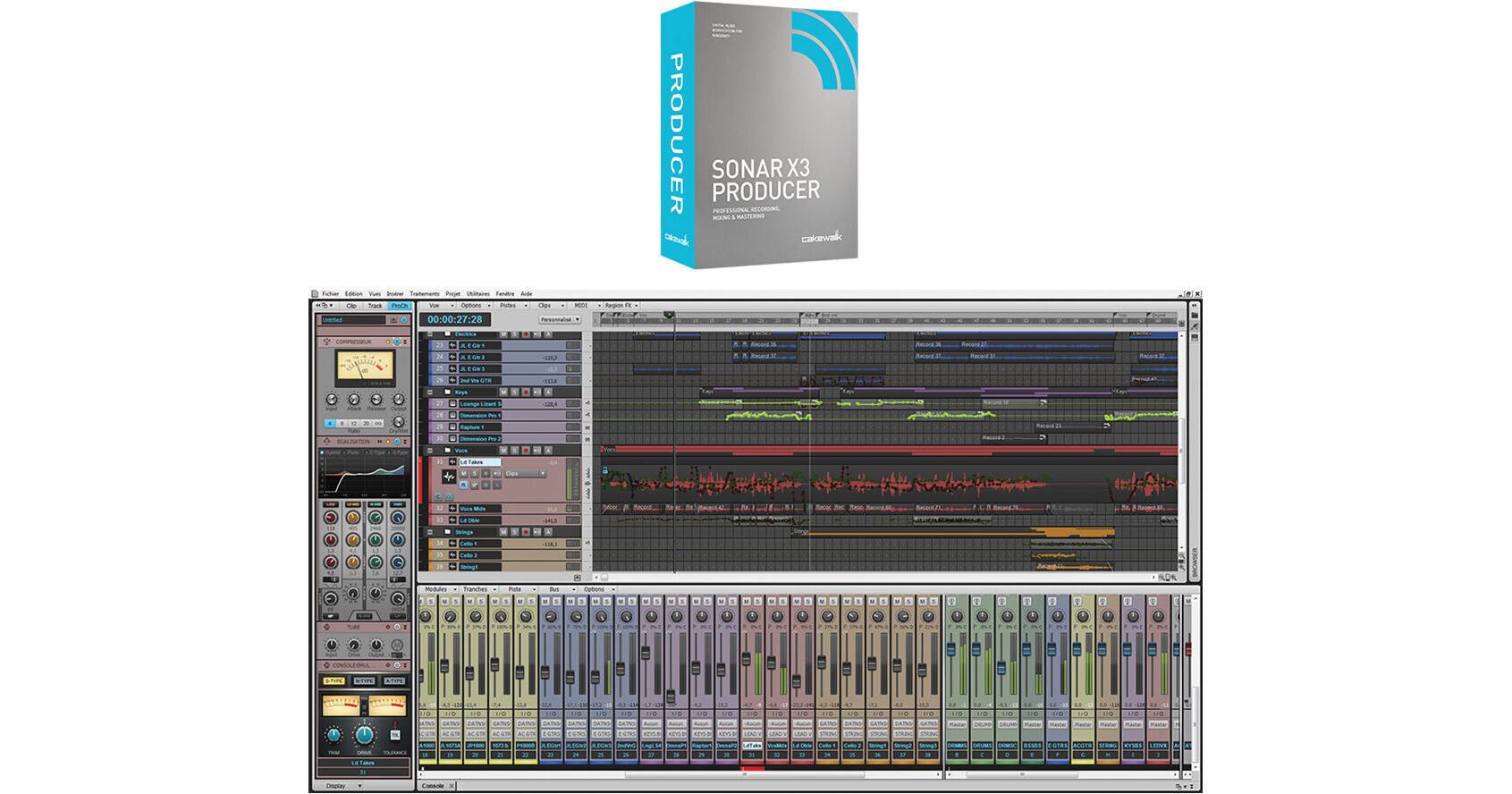Open the Vue dropdown in track view

point(438,306)
